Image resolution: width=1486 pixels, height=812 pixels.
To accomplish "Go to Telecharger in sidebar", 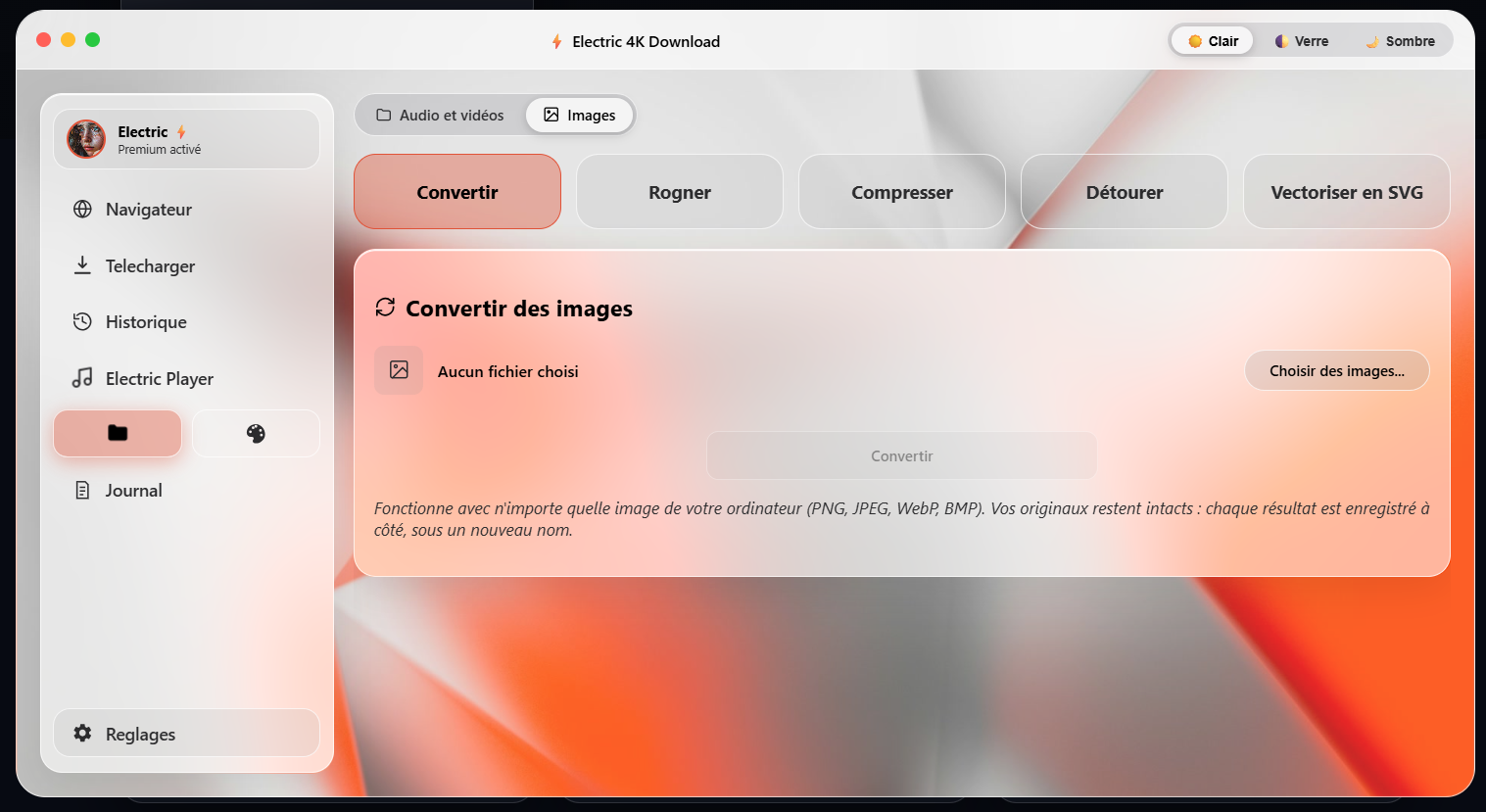I will tap(186, 265).
